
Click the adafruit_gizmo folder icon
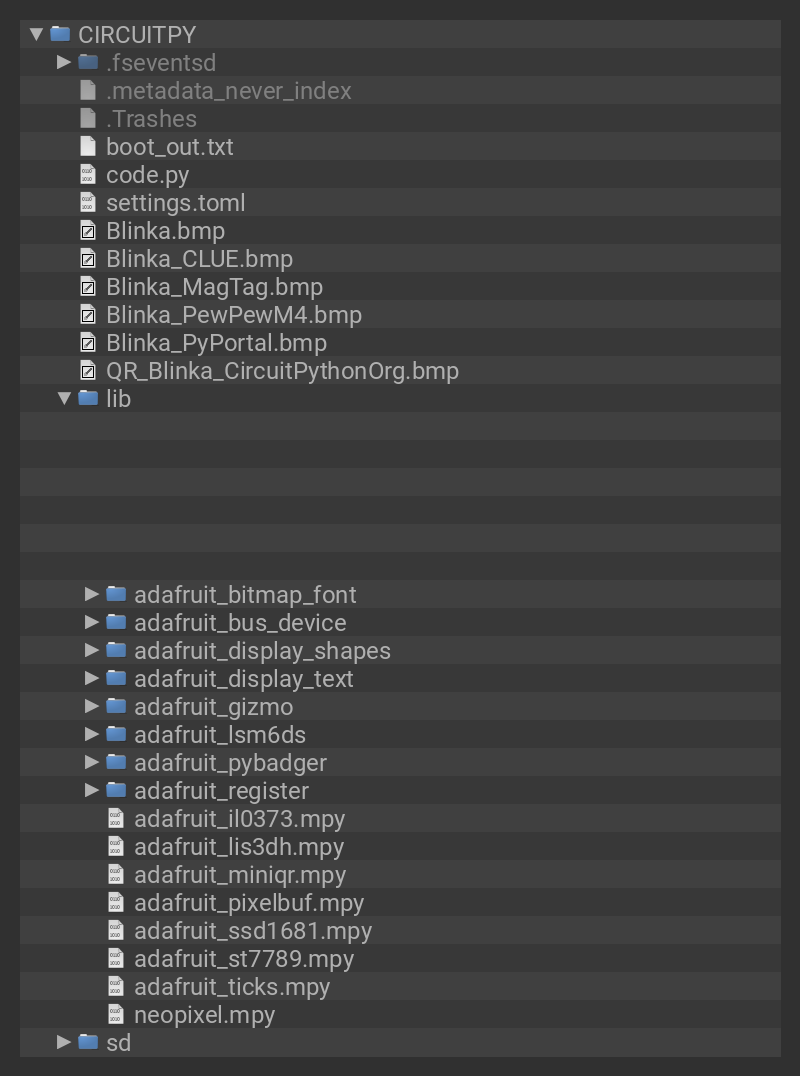116,706
